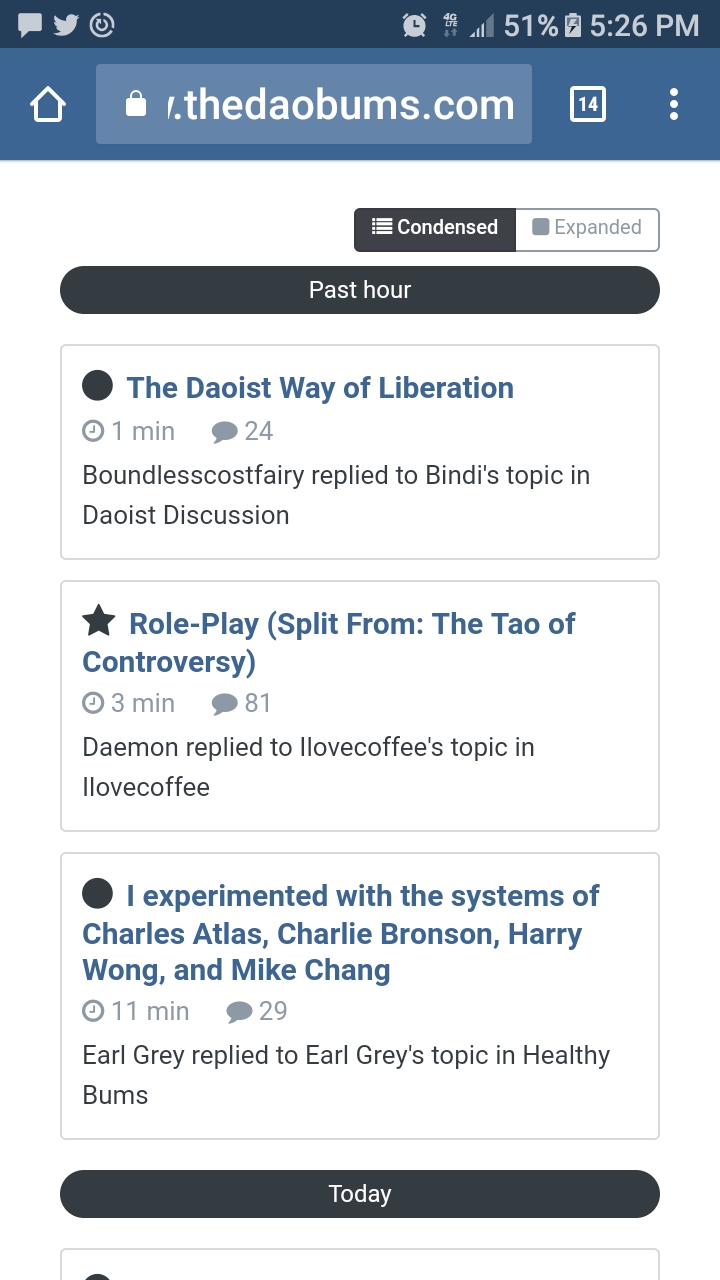The image size is (720, 1280).
Task: Switch to Condensed view
Action: (435, 228)
